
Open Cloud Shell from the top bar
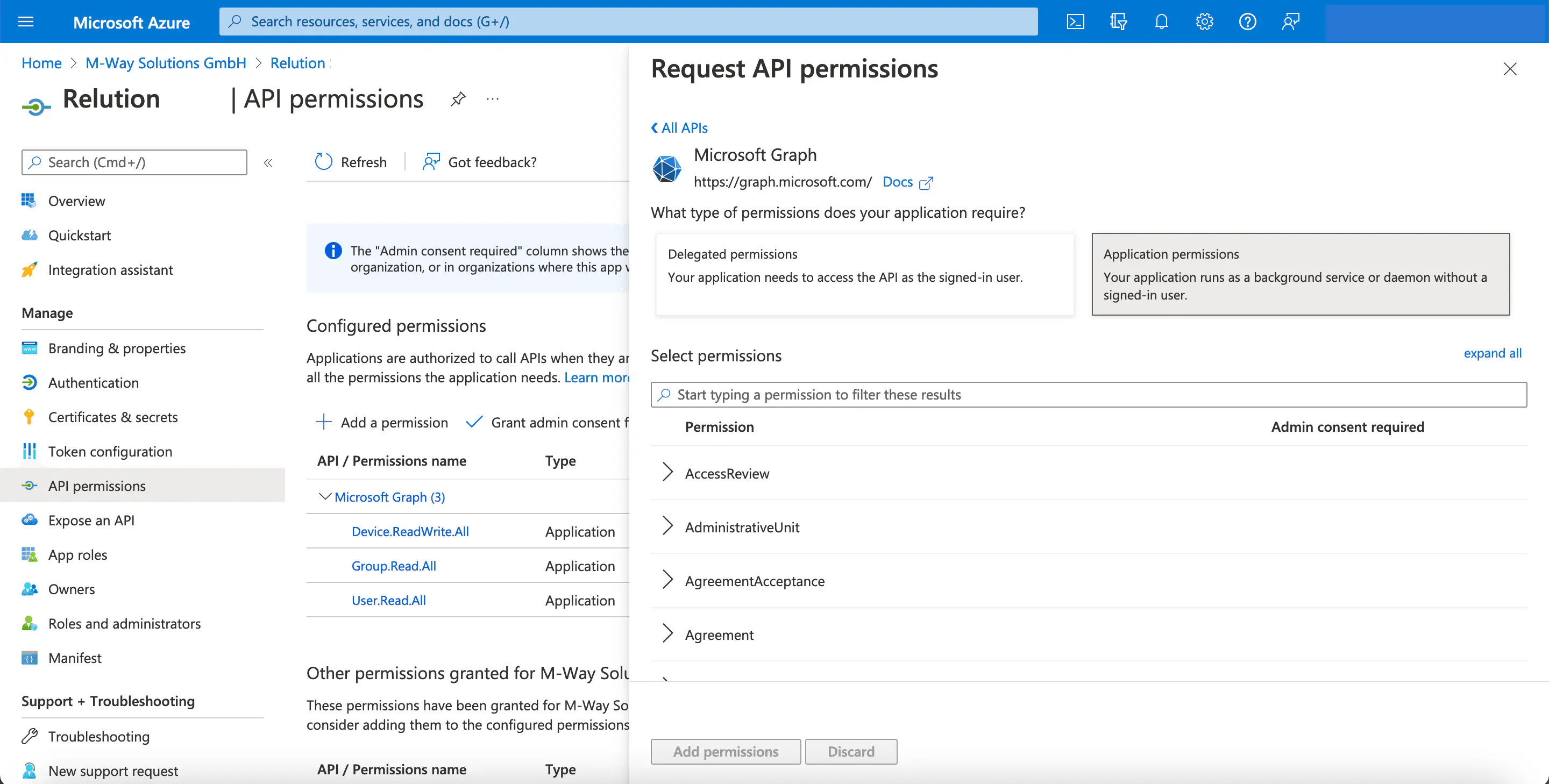1075,22
